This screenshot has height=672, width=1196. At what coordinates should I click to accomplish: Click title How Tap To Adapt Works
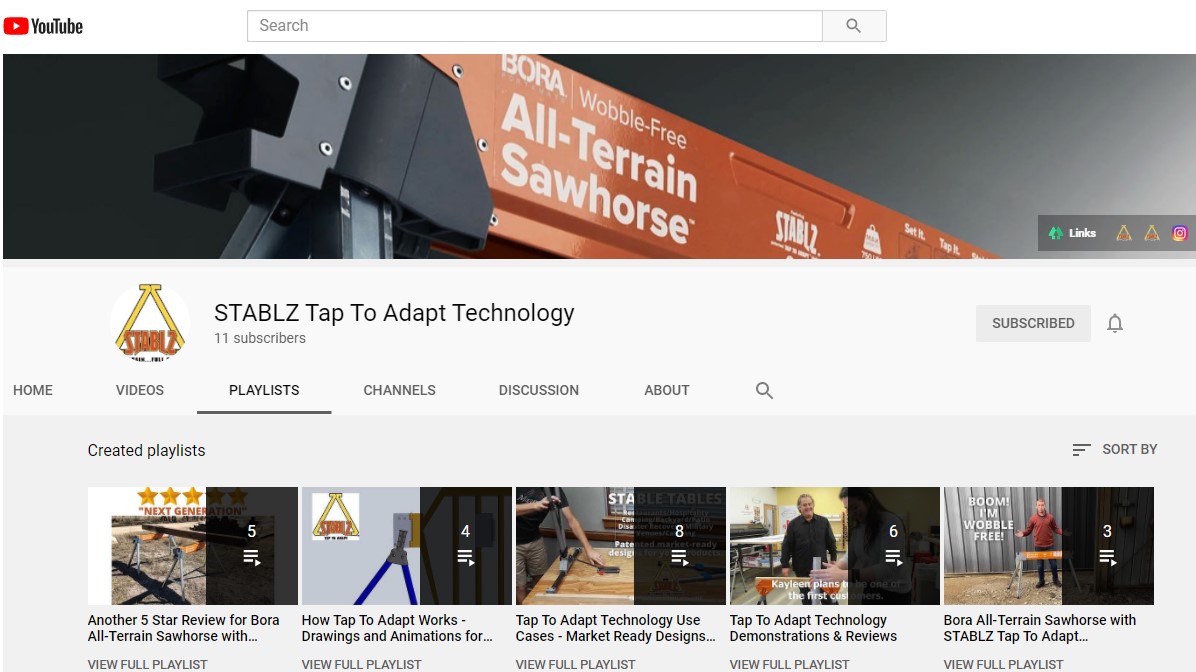397,628
